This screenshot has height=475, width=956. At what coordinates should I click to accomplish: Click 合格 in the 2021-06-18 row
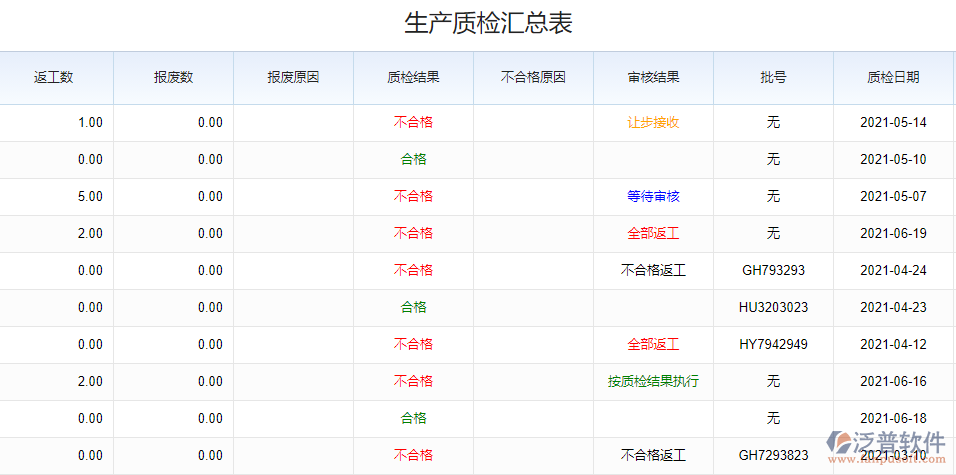tap(413, 418)
